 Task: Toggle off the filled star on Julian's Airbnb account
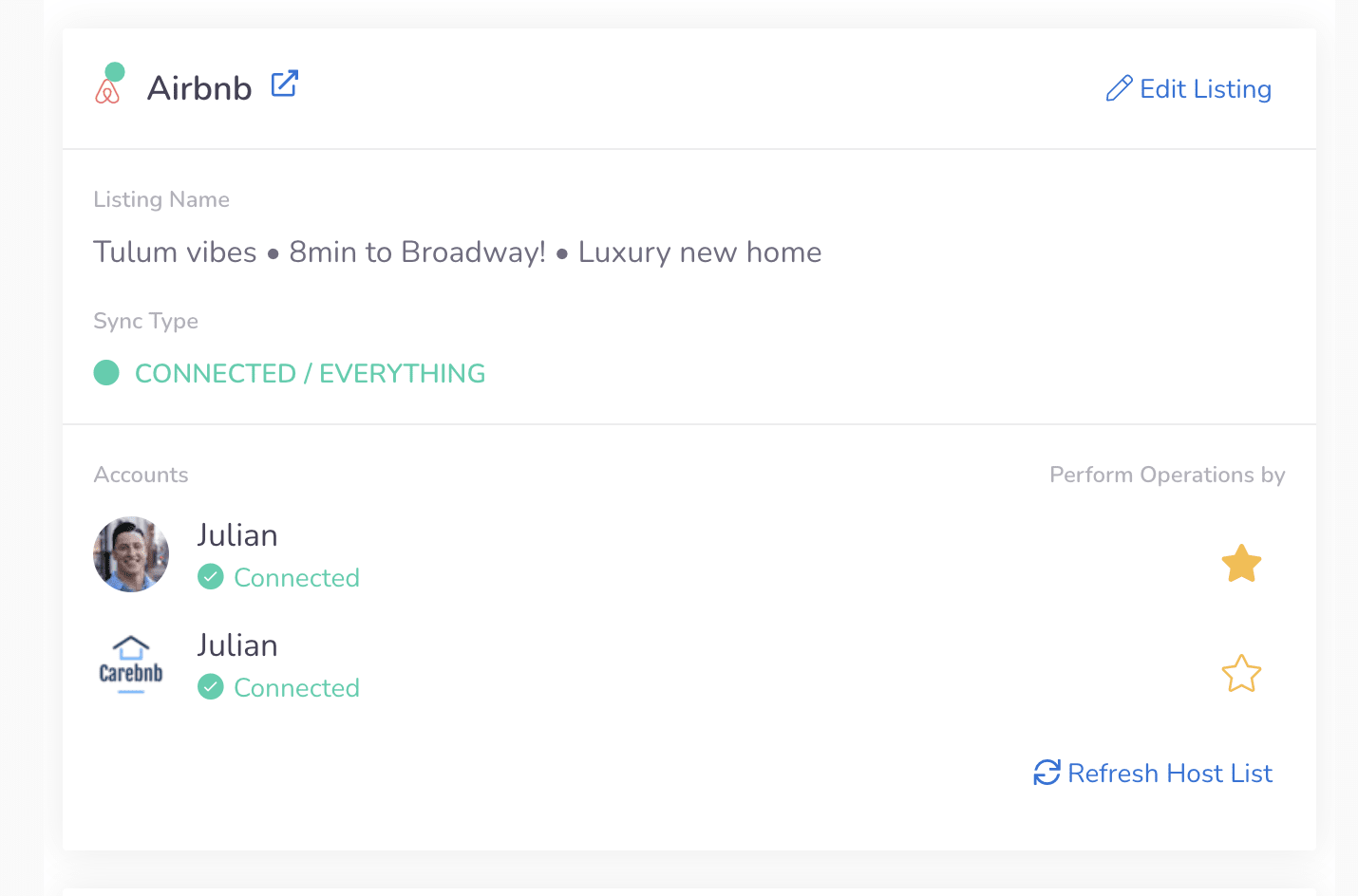click(x=1241, y=563)
